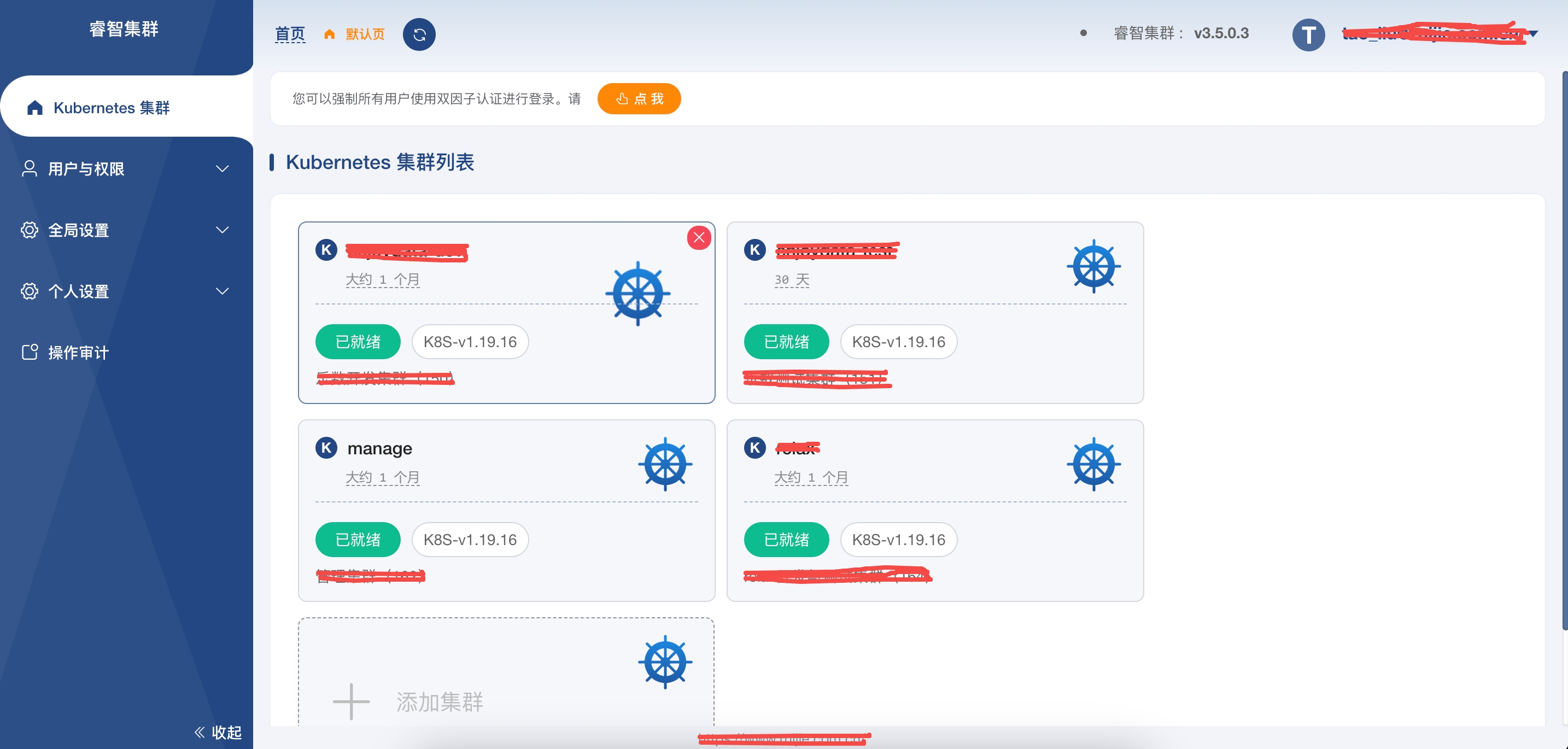
Task: Click K8S-v1.19.16 tag on first cluster card
Action: [x=470, y=342]
